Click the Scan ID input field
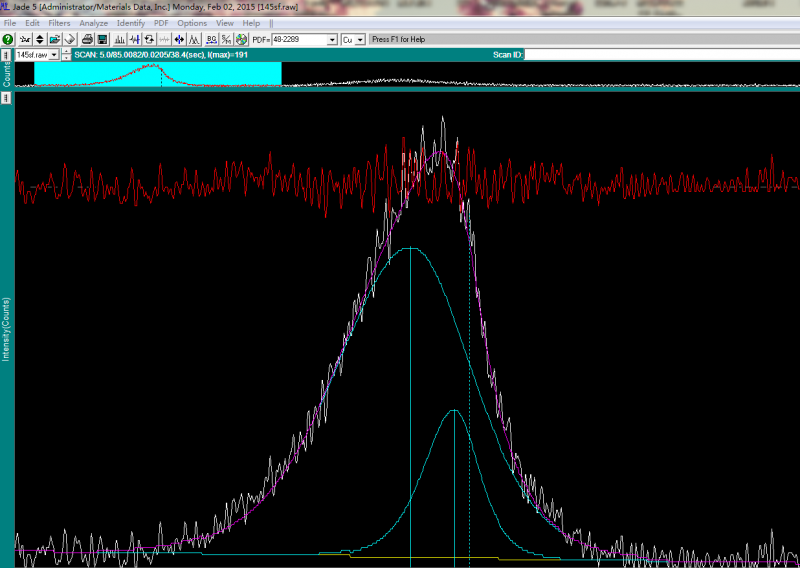The width and height of the screenshot is (800, 568). point(660,54)
